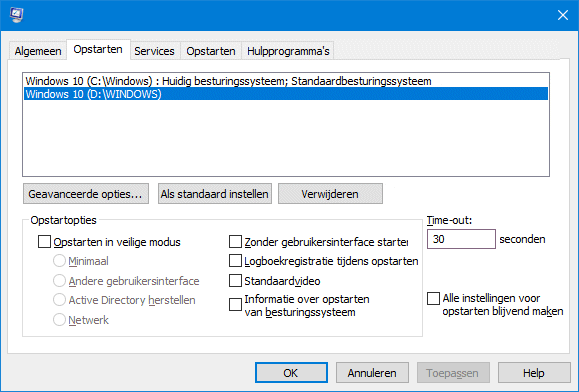The width and height of the screenshot is (579, 392).
Task: Confirm with the OK button
Action: click(x=291, y=373)
